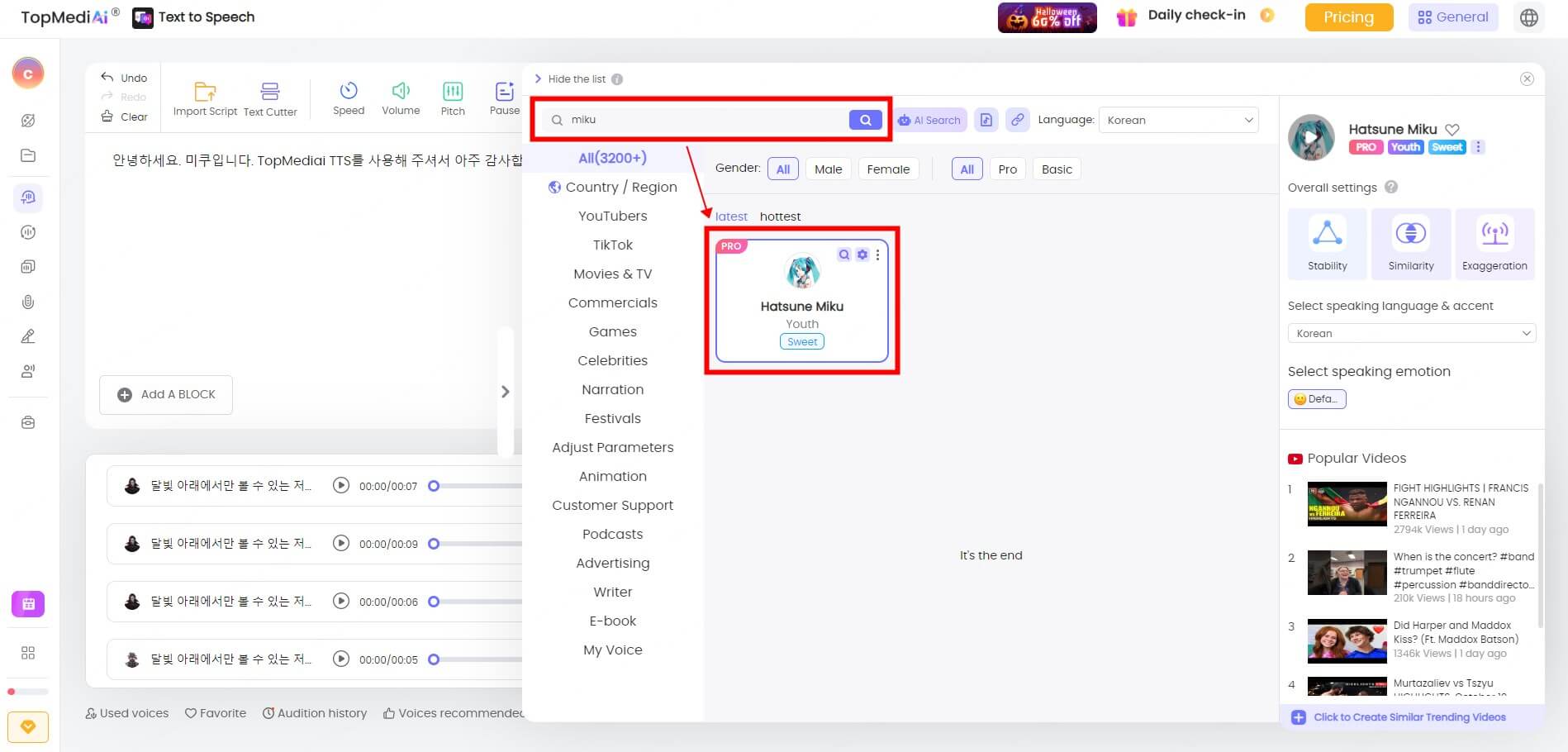Adjust the Exaggeration setting
This screenshot has height=752, width=1568.
1494,243
